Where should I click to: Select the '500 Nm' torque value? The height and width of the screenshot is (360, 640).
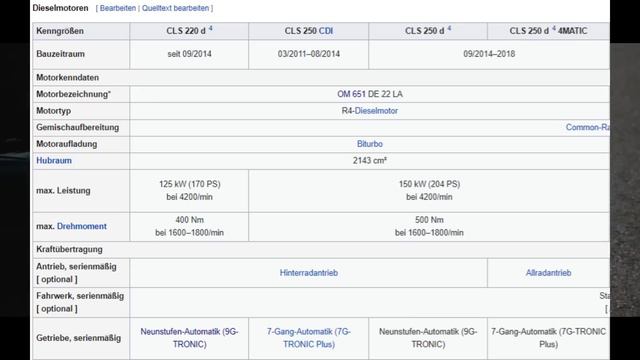tap(429, 220)
